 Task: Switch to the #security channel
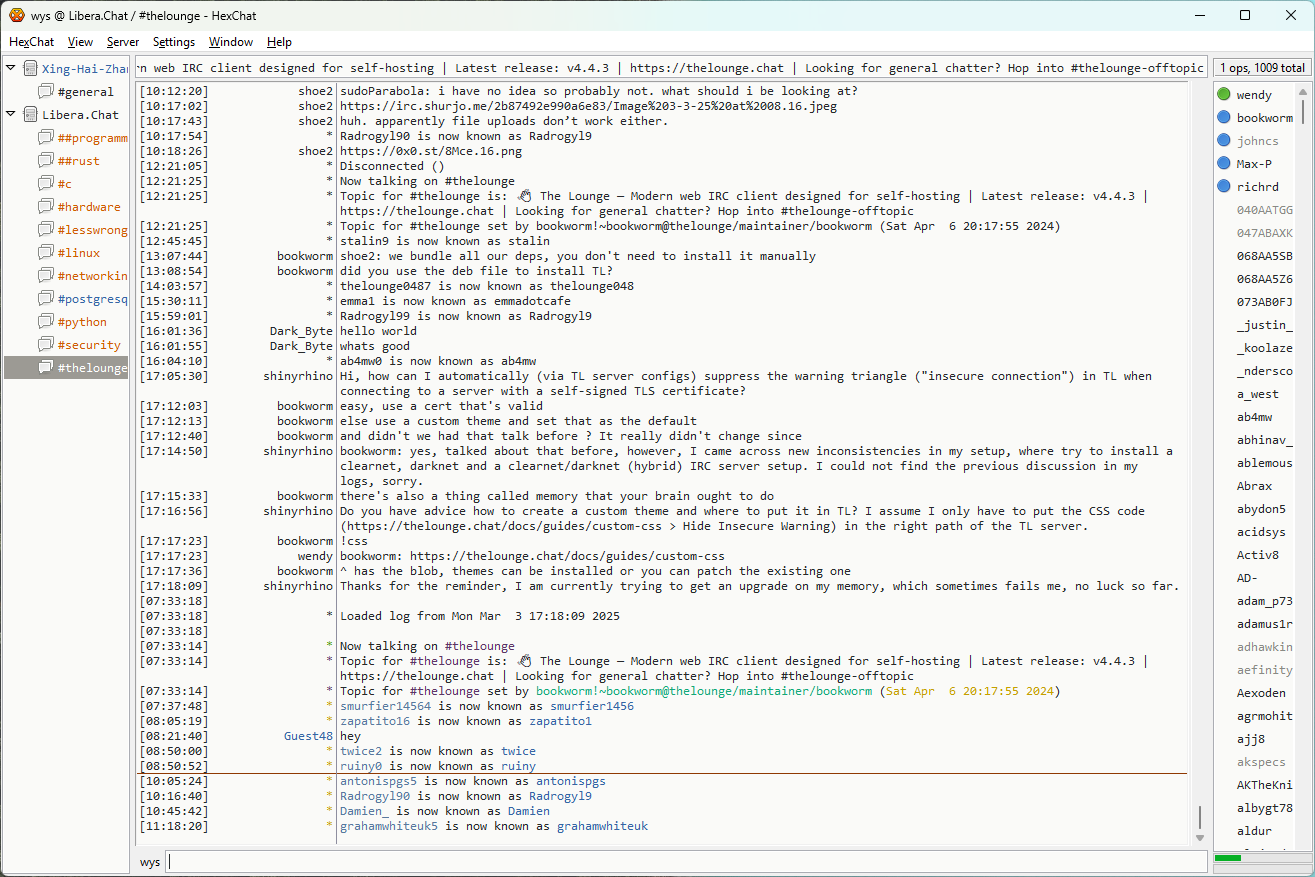[x=88, y=345]
